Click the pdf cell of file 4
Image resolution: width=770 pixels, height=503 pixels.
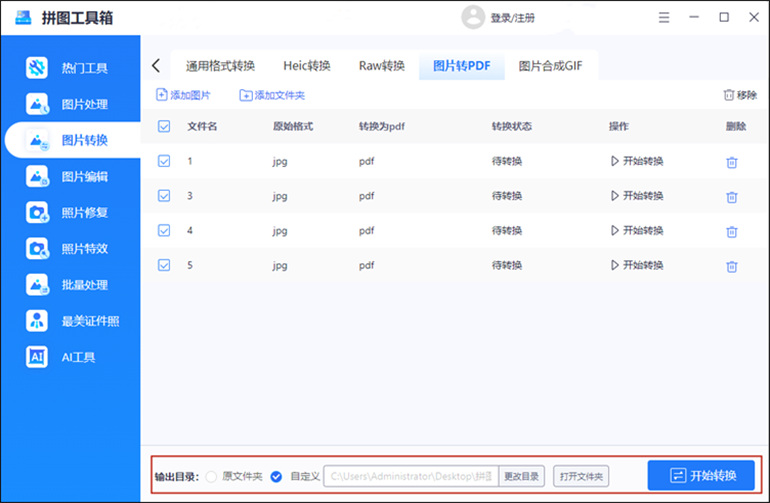pos(366,231)
